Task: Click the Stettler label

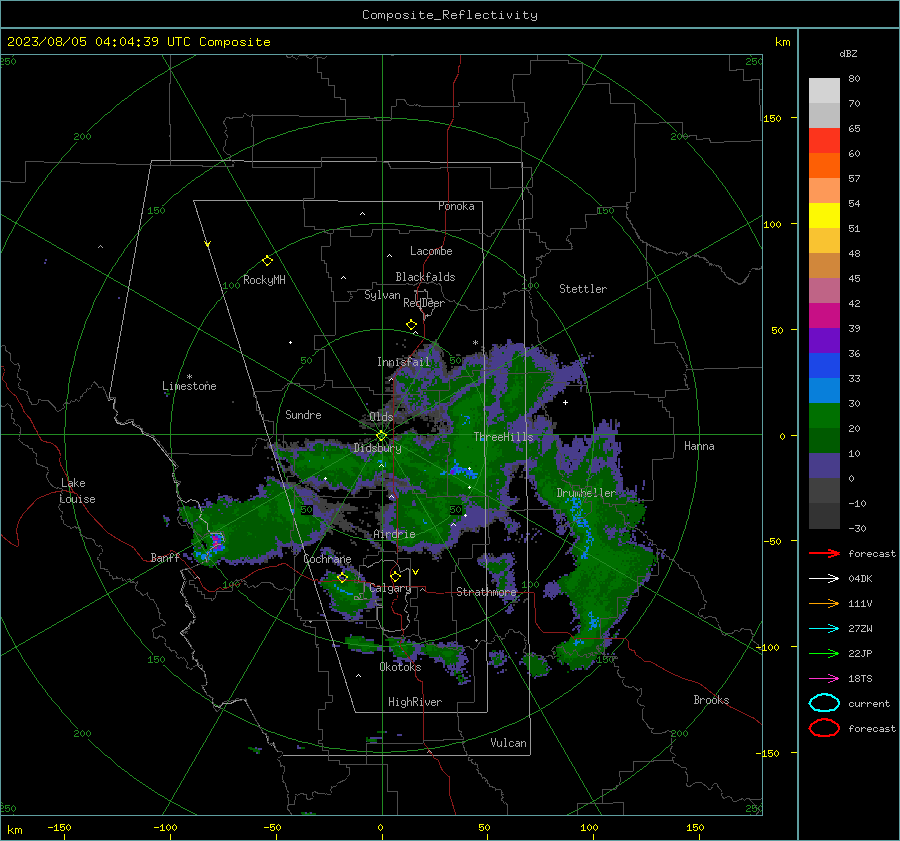Action: (x=583, y=289)
